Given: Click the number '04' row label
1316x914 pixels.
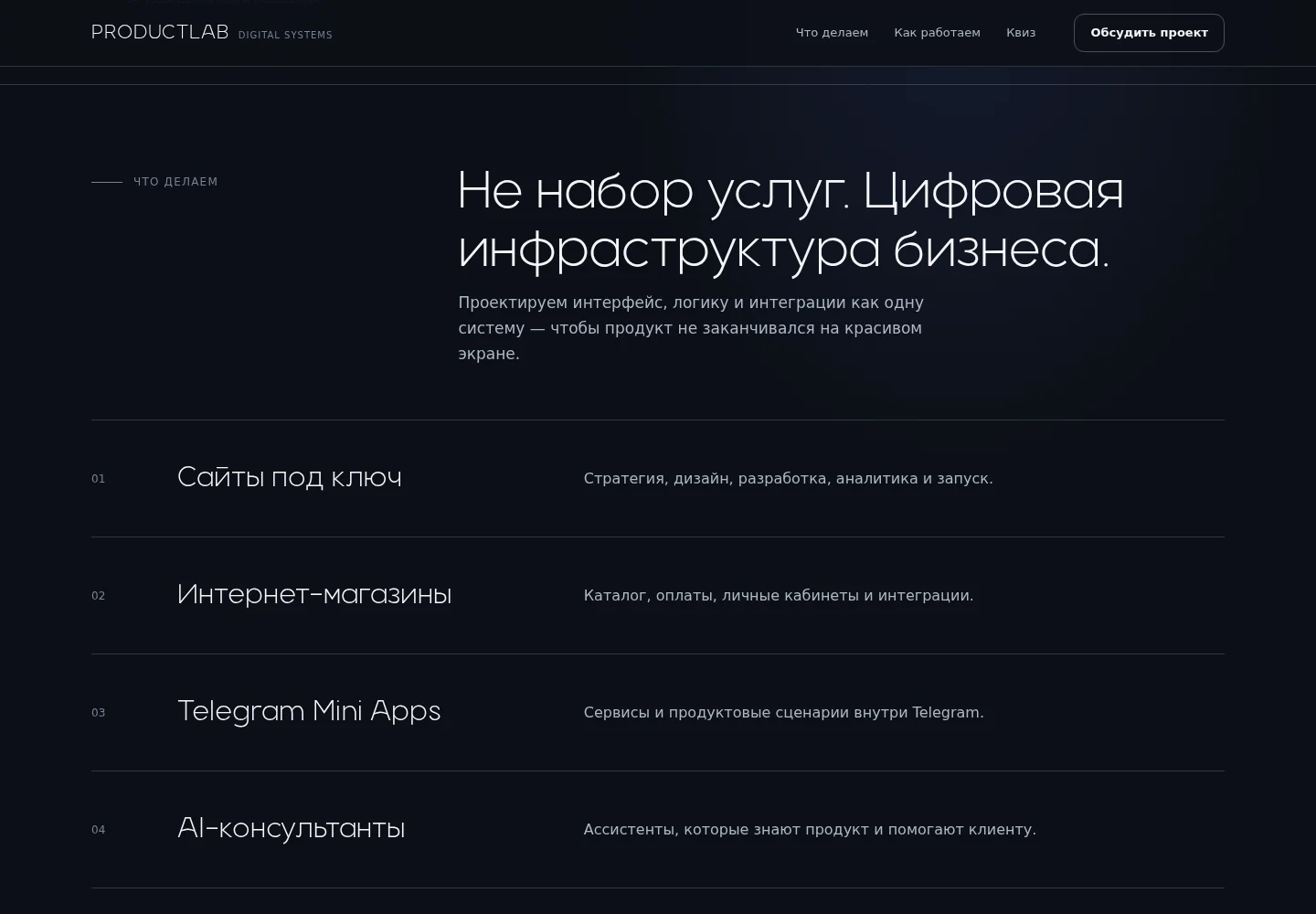Looking at the screenshot, I should click(99, 830).
